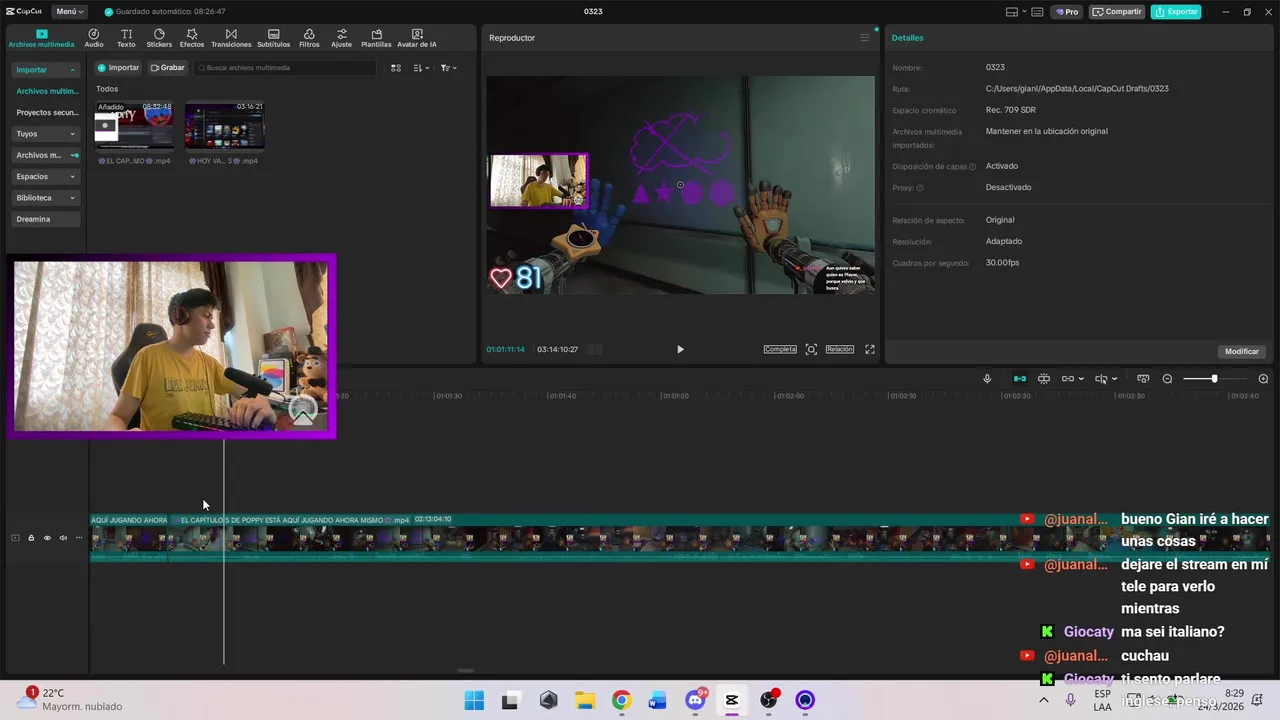Open the media filter dropdown

449,68
